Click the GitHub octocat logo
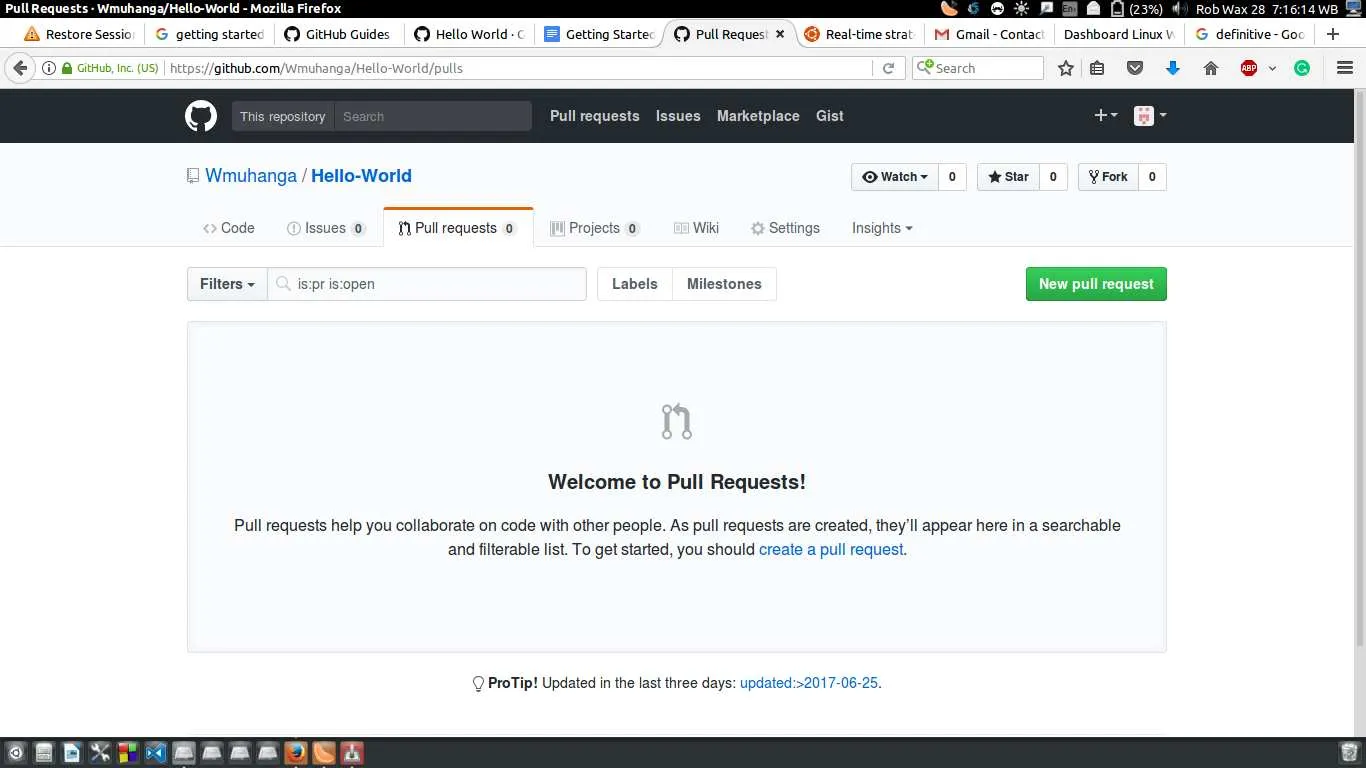 pos(200,115)
